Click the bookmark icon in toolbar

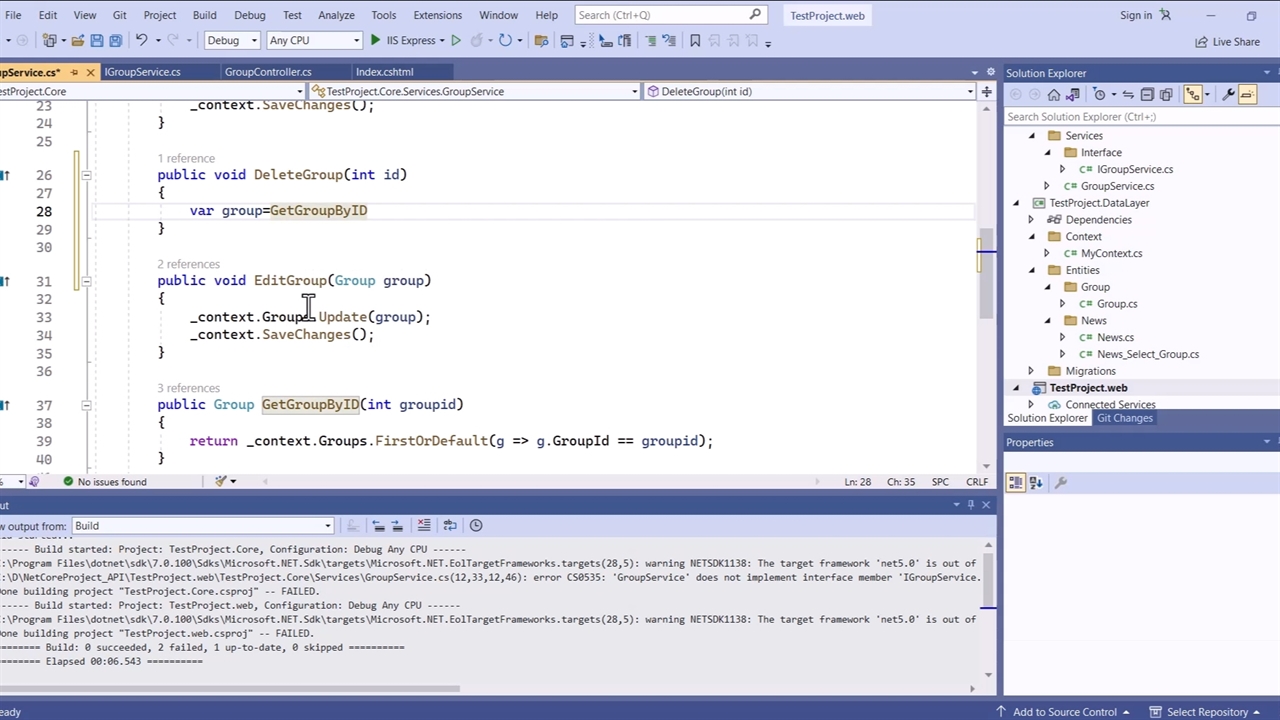point(695,41)
